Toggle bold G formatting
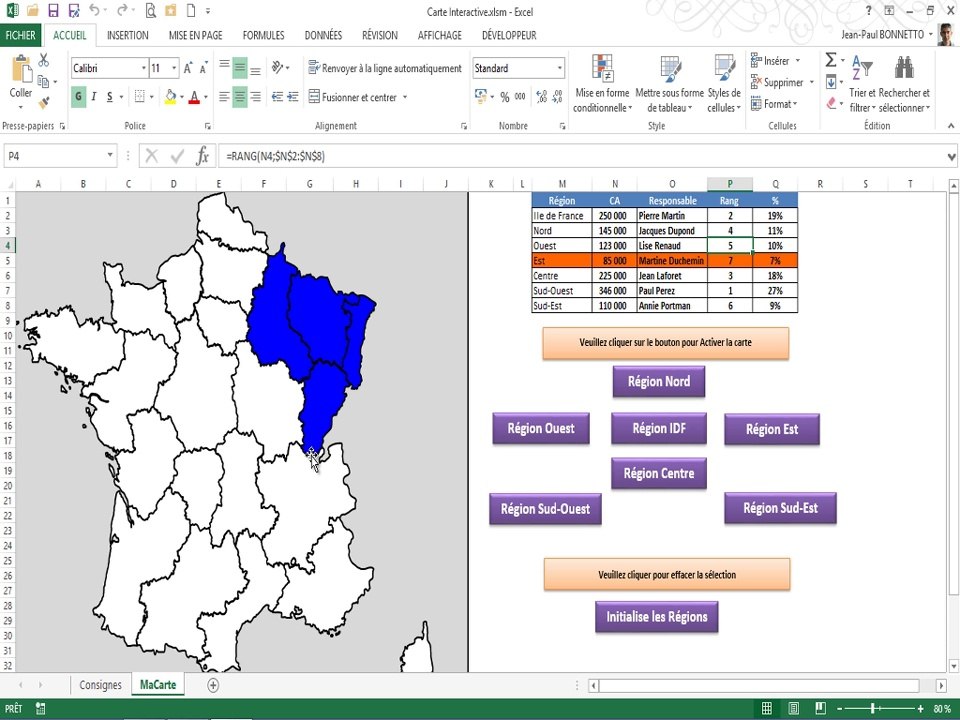The width and height of the screenshot is (960, 720). click(78, 97)
